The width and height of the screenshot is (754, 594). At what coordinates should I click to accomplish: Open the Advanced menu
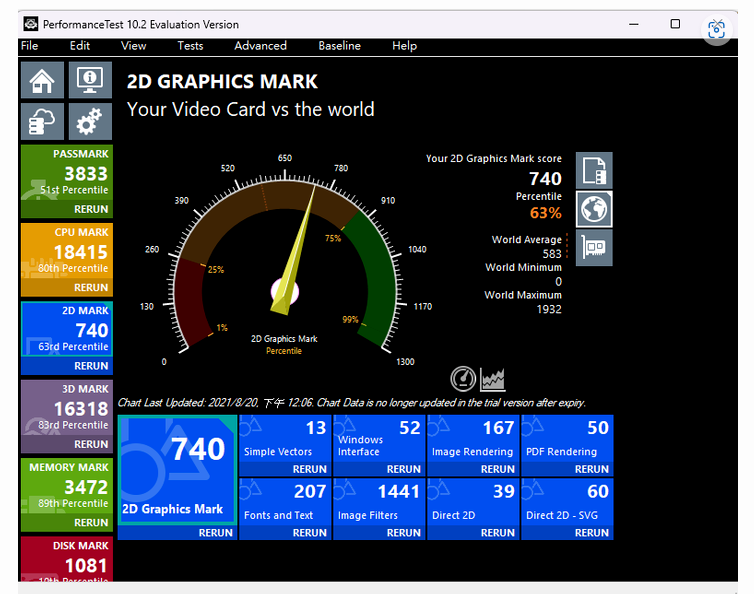[260, 46]
